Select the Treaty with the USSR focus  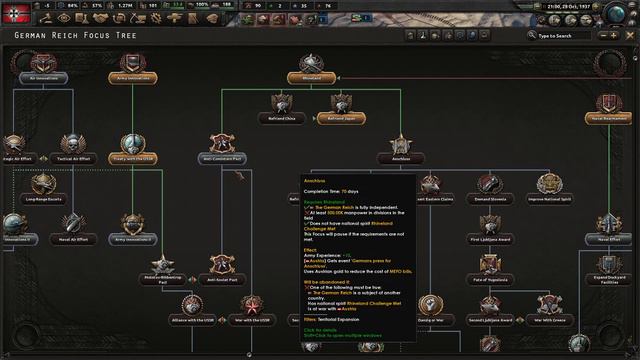pos(133,149)
